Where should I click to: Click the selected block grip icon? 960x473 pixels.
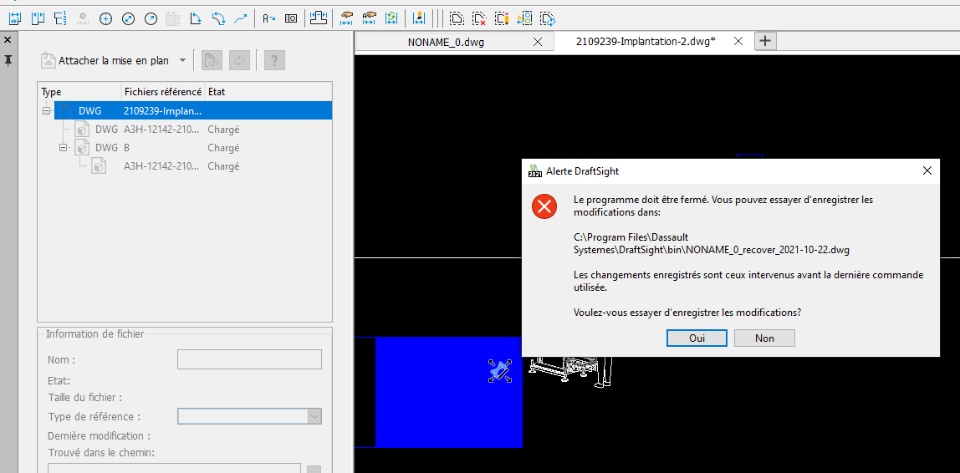pyautogui.click(x=500, y=371)
